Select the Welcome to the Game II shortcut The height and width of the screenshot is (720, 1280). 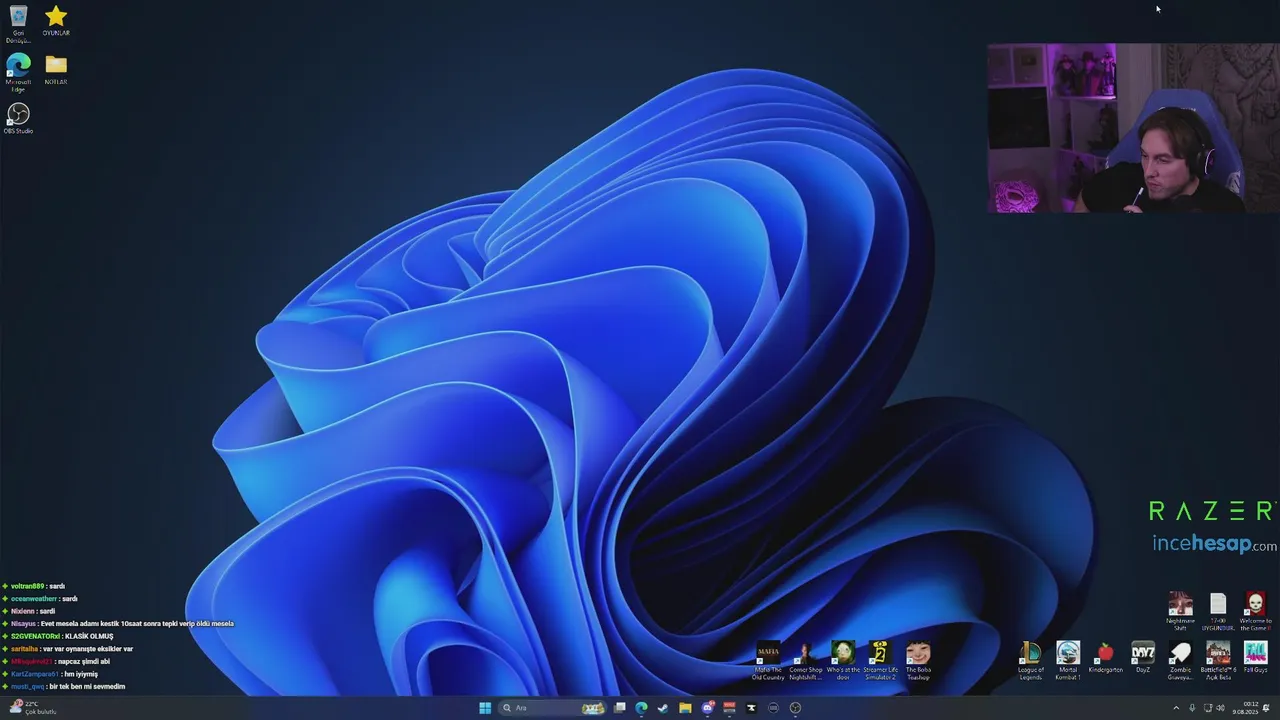tap(1255, 611)
